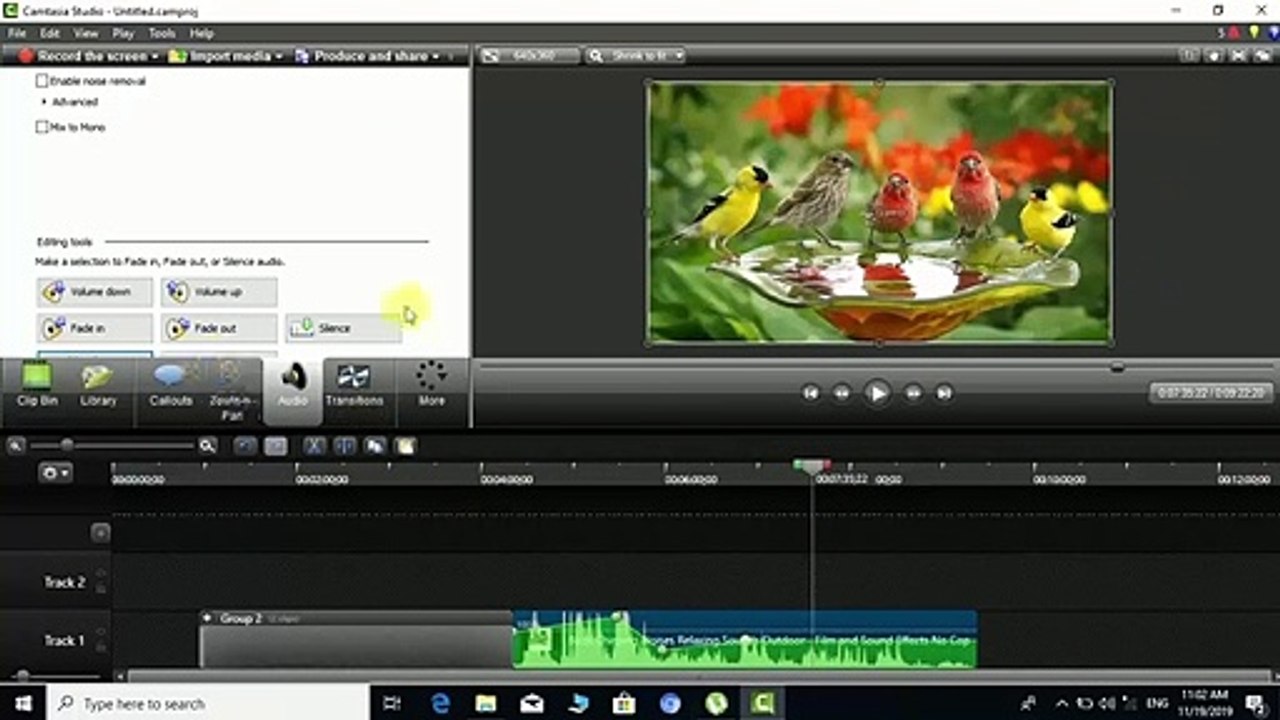Open Microsoft Edge from taskbar
Viewport: 1280px width, 720px height.
point(440,703)
